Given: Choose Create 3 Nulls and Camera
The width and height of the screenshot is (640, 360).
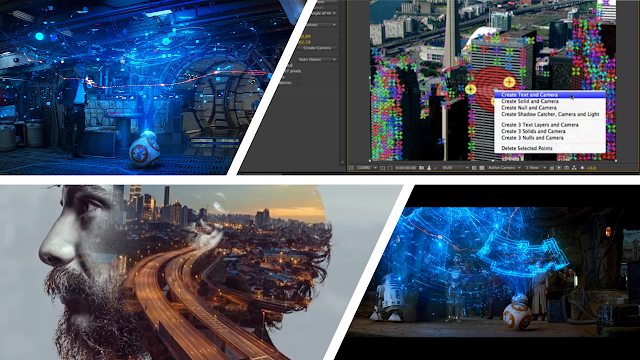Looking at the screenshot, I should [x=549, y=138].
